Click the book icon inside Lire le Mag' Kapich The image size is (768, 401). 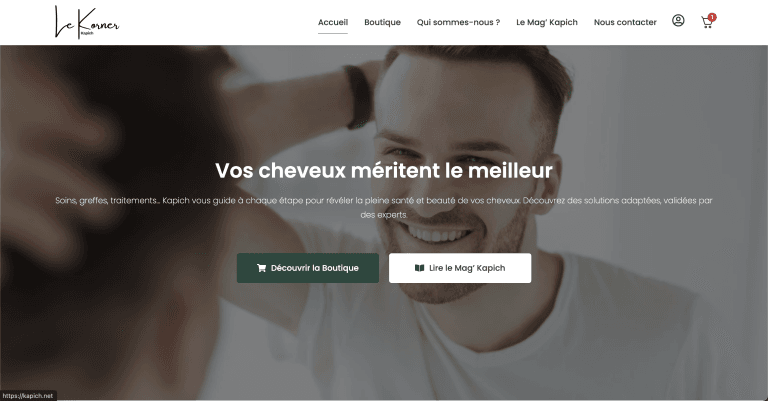point(419,268)
